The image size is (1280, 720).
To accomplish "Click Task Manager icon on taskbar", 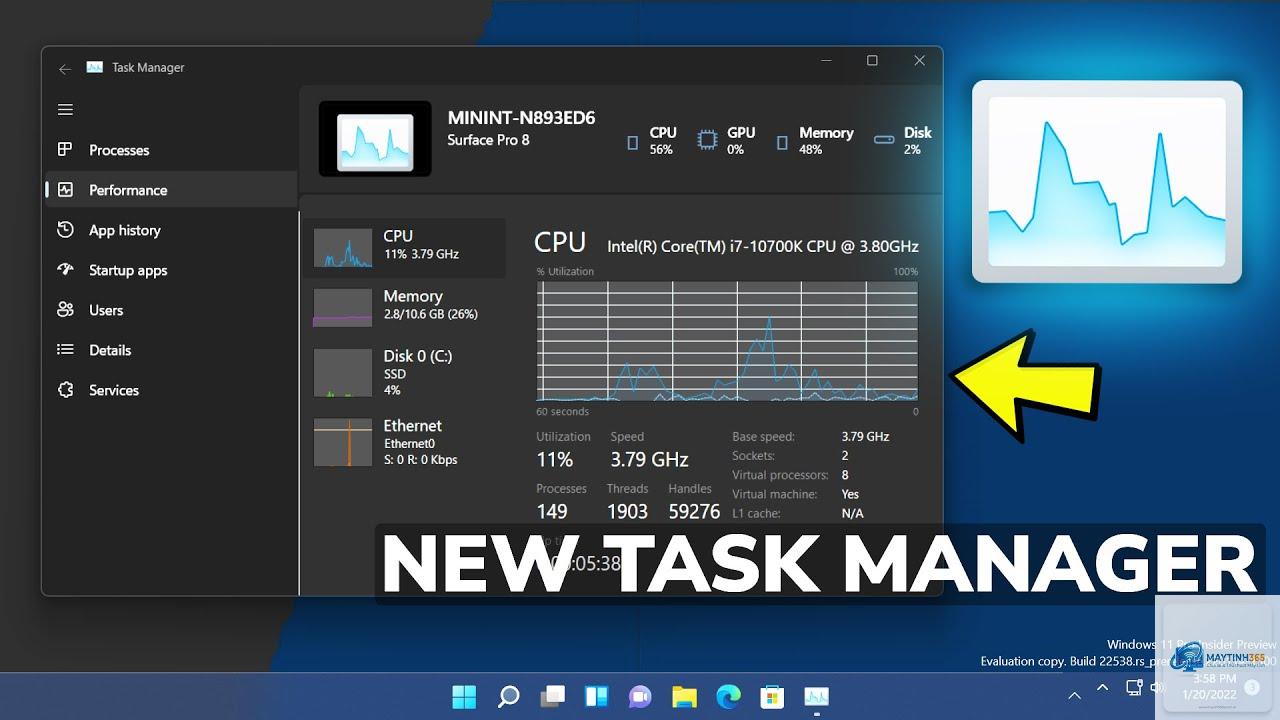I will point(816,696).
